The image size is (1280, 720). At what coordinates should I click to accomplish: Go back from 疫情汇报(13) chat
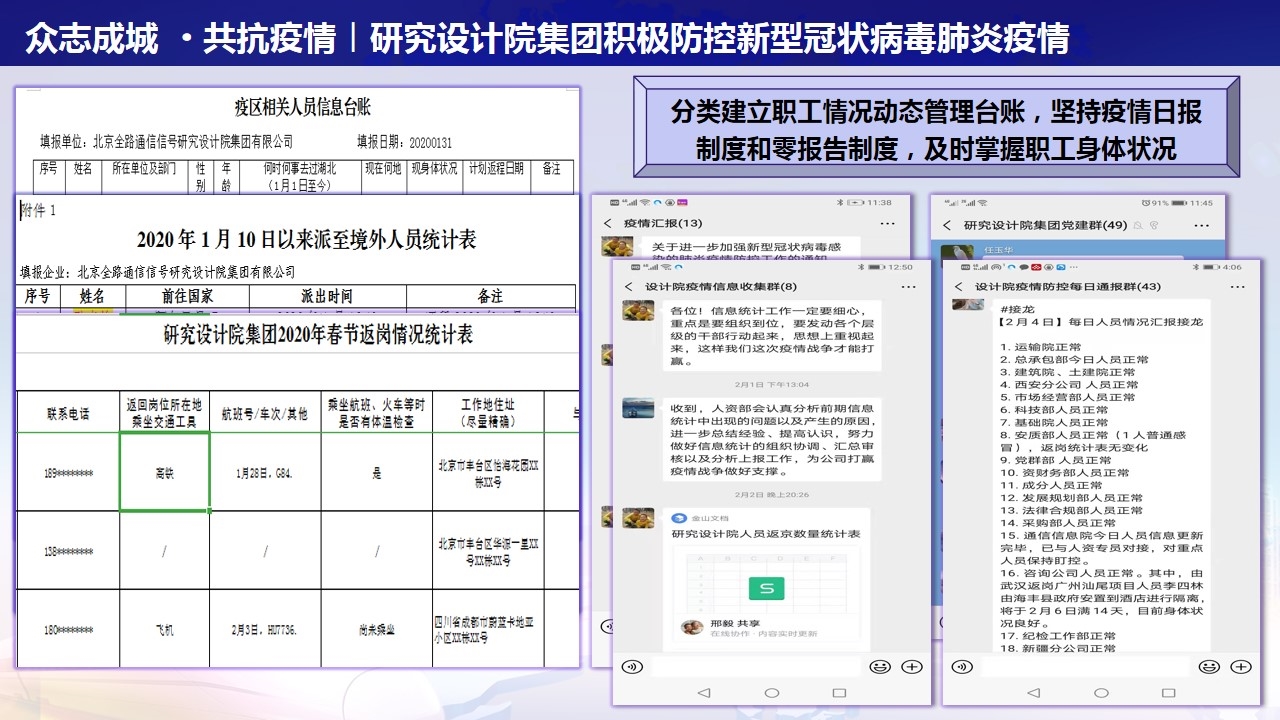click(607, 223)
